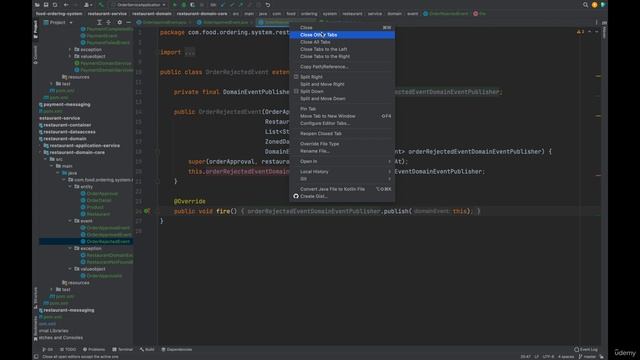Choose Rename File
This screenshot has height=360, width=640.
(x=342, y=151)
